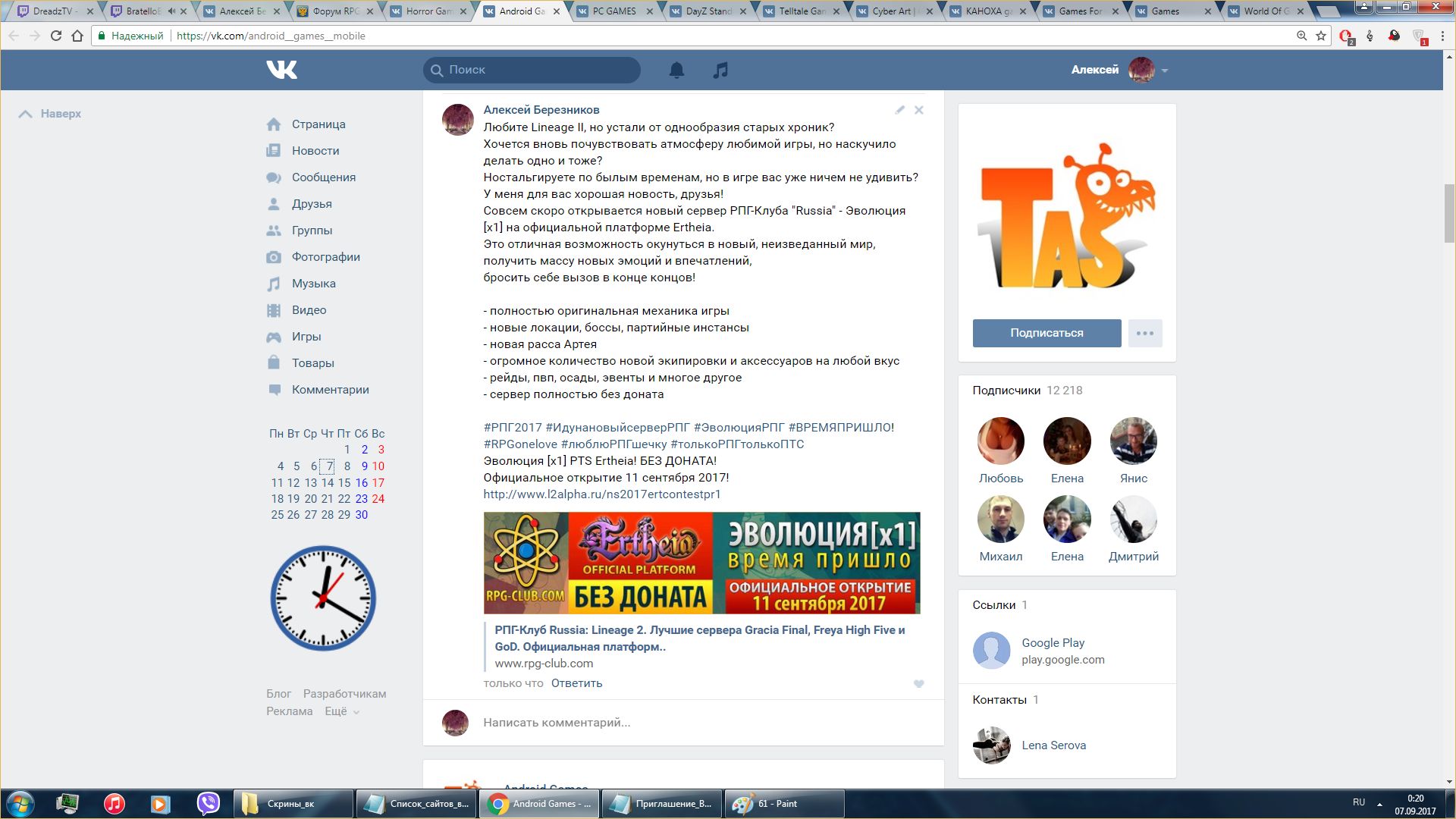Image resolution: width=1456 pixels, height=819 pixels.
Task: Switch to the Horror Games tab
Action: point(429,11)
